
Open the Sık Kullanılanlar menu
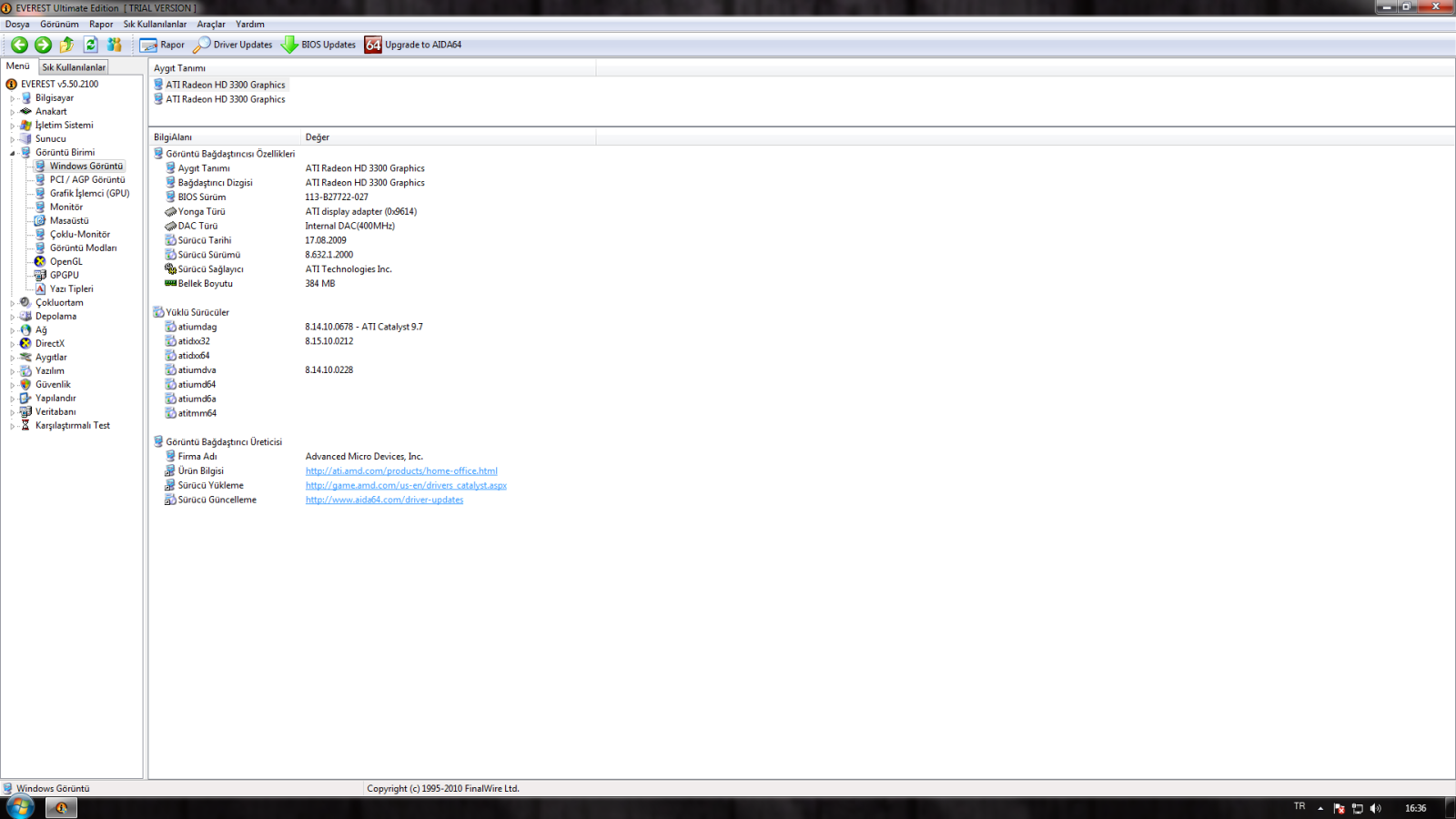(x=155, y=25)
